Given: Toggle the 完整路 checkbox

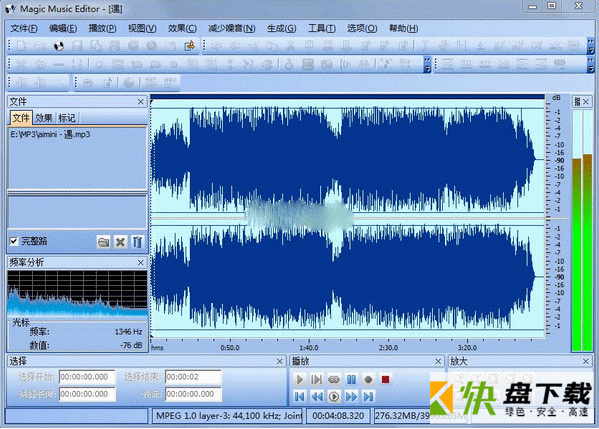Looking at the screenshot, I should (x=14, y=241).
